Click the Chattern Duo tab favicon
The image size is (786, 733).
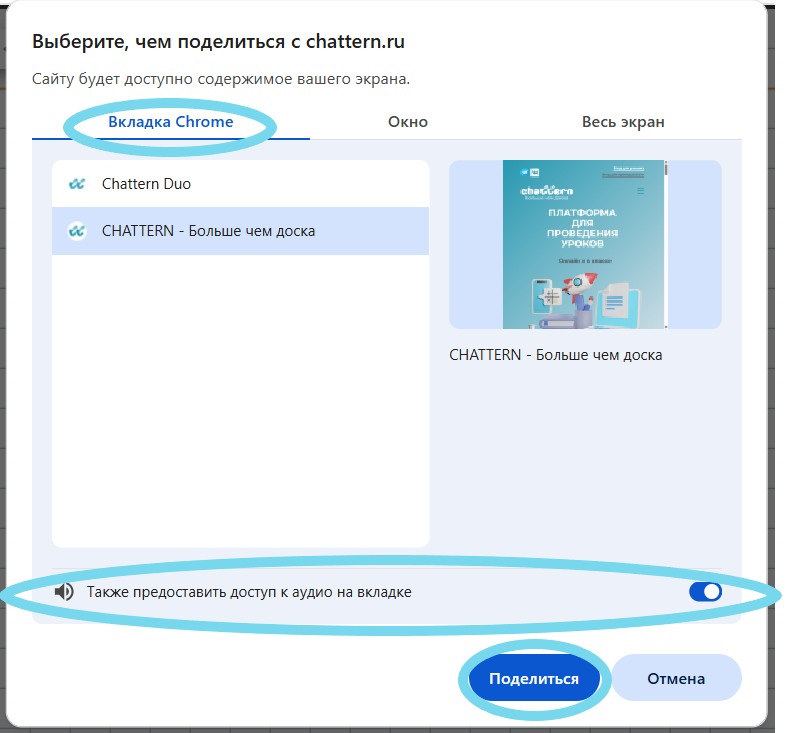click(x=76, y=184)
